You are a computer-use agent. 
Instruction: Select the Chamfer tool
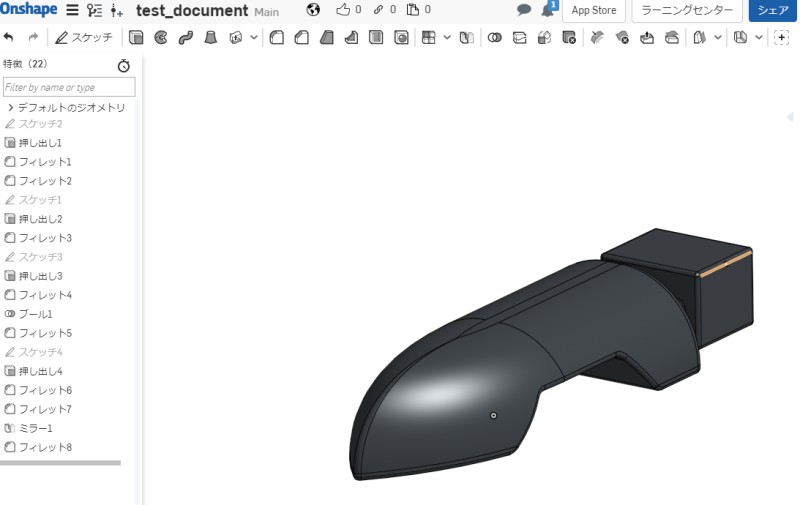point(302,37)
